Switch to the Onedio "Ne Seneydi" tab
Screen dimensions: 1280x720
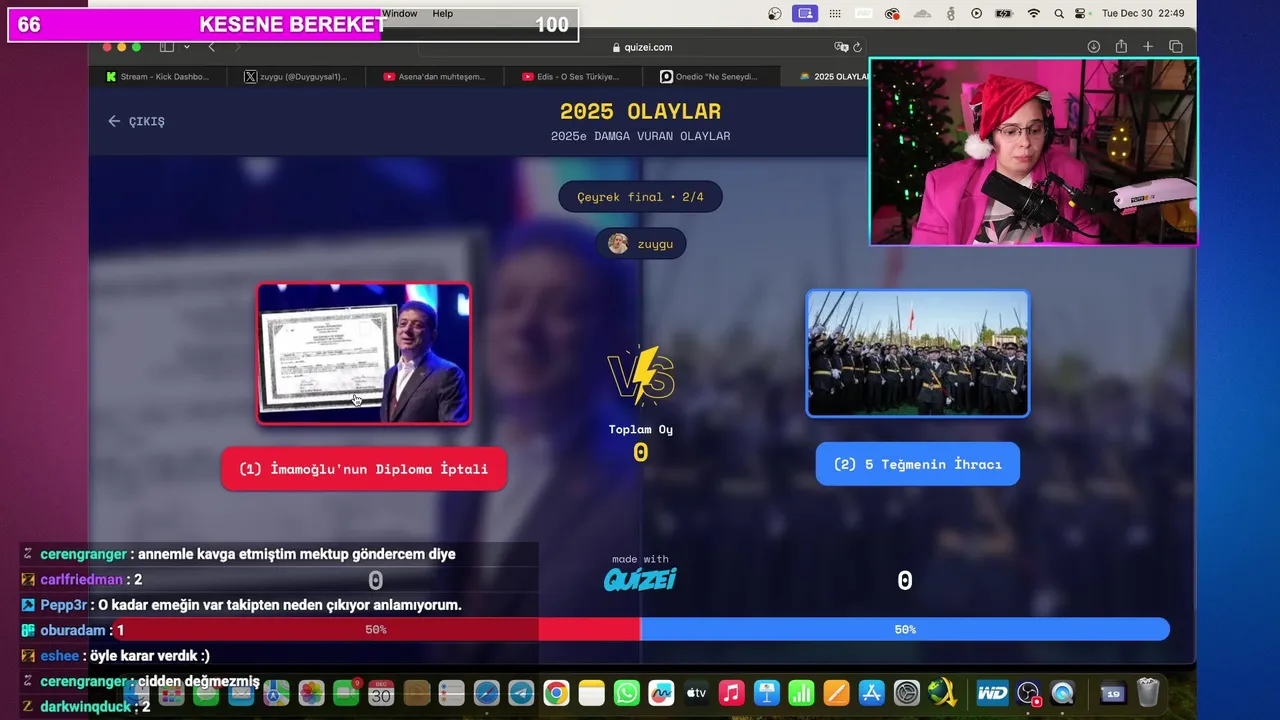click(710, 77)
